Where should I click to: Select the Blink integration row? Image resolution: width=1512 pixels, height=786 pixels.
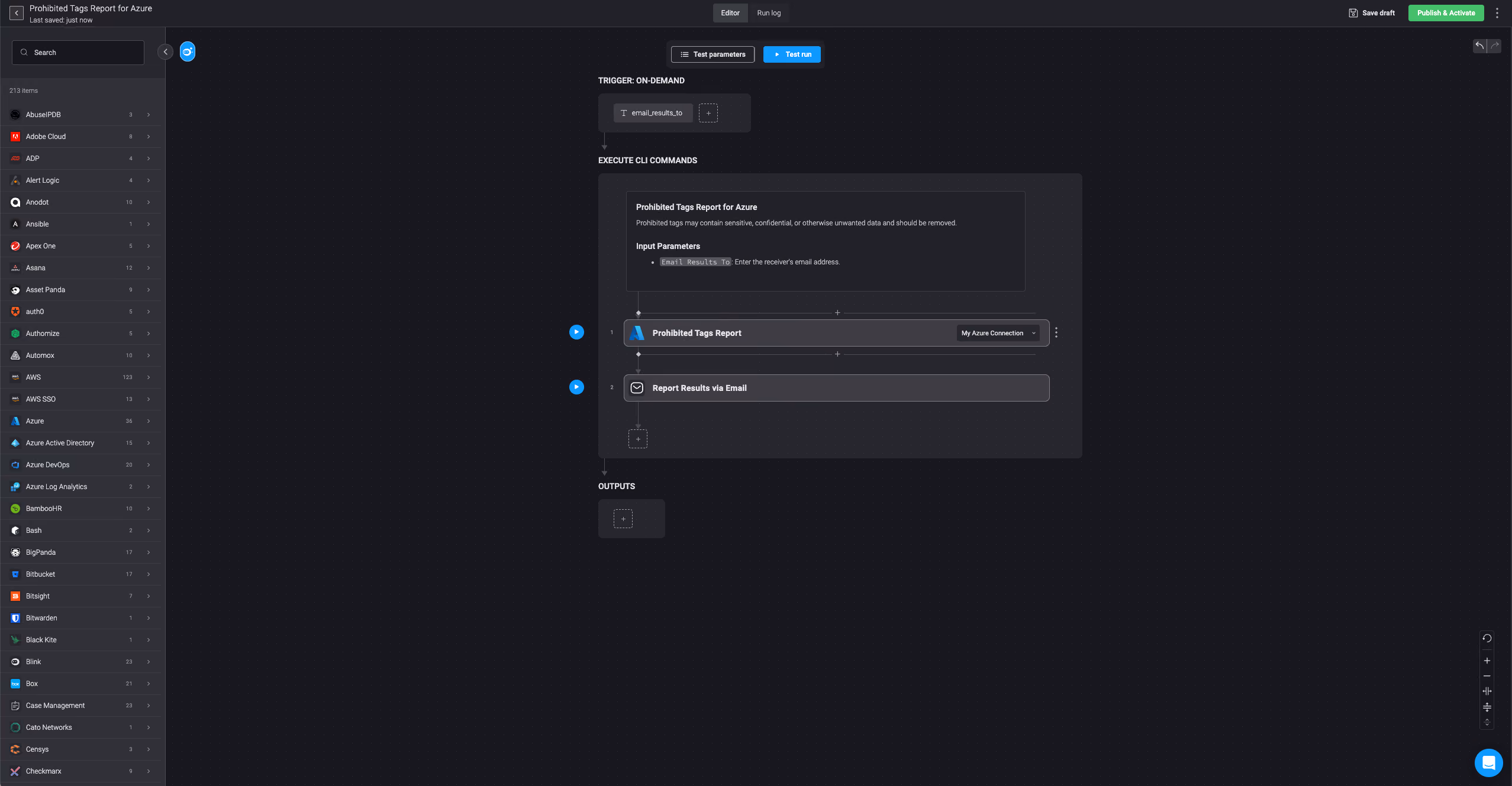[80, 662]
